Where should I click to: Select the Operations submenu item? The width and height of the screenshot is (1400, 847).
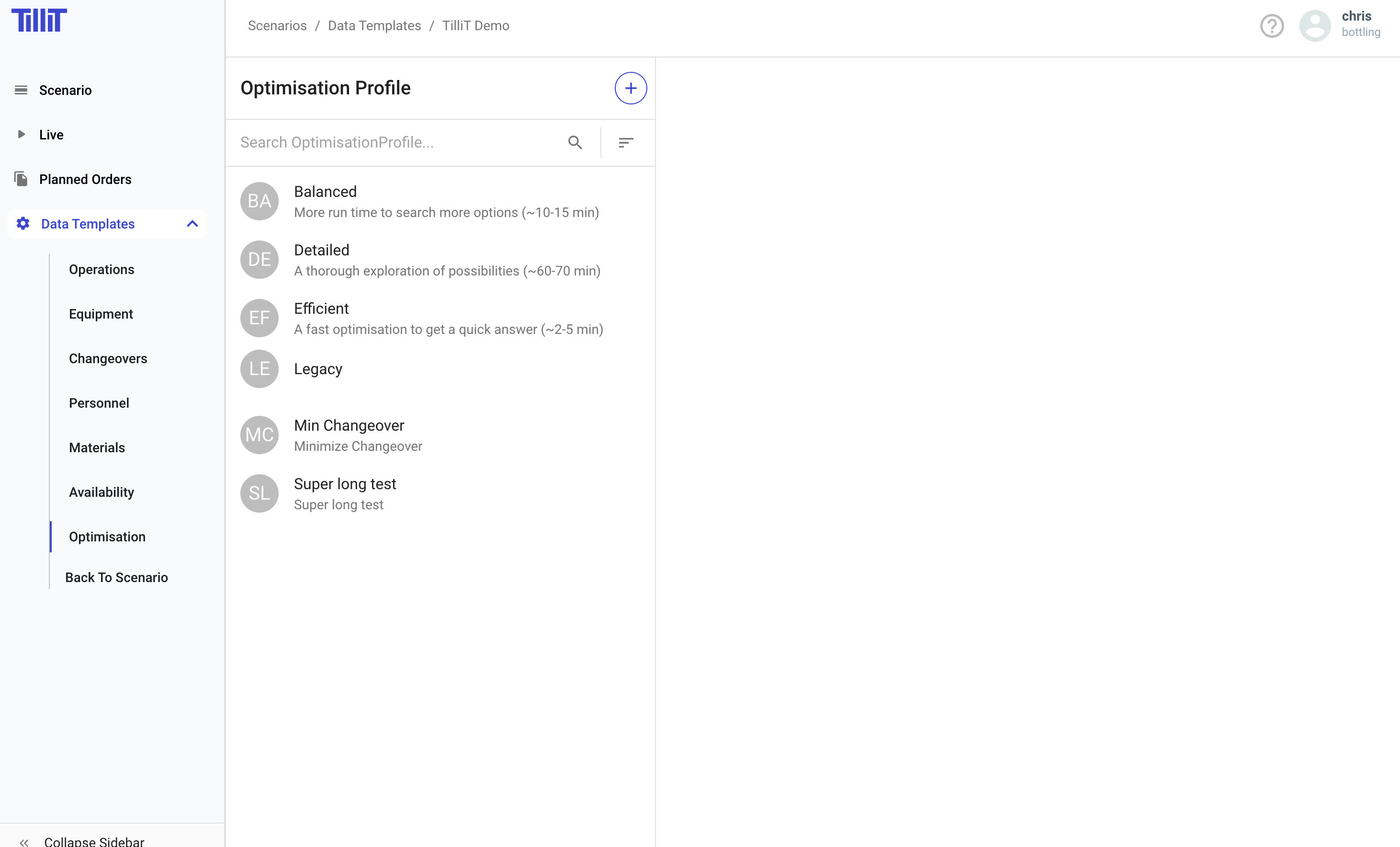point(102,269)
